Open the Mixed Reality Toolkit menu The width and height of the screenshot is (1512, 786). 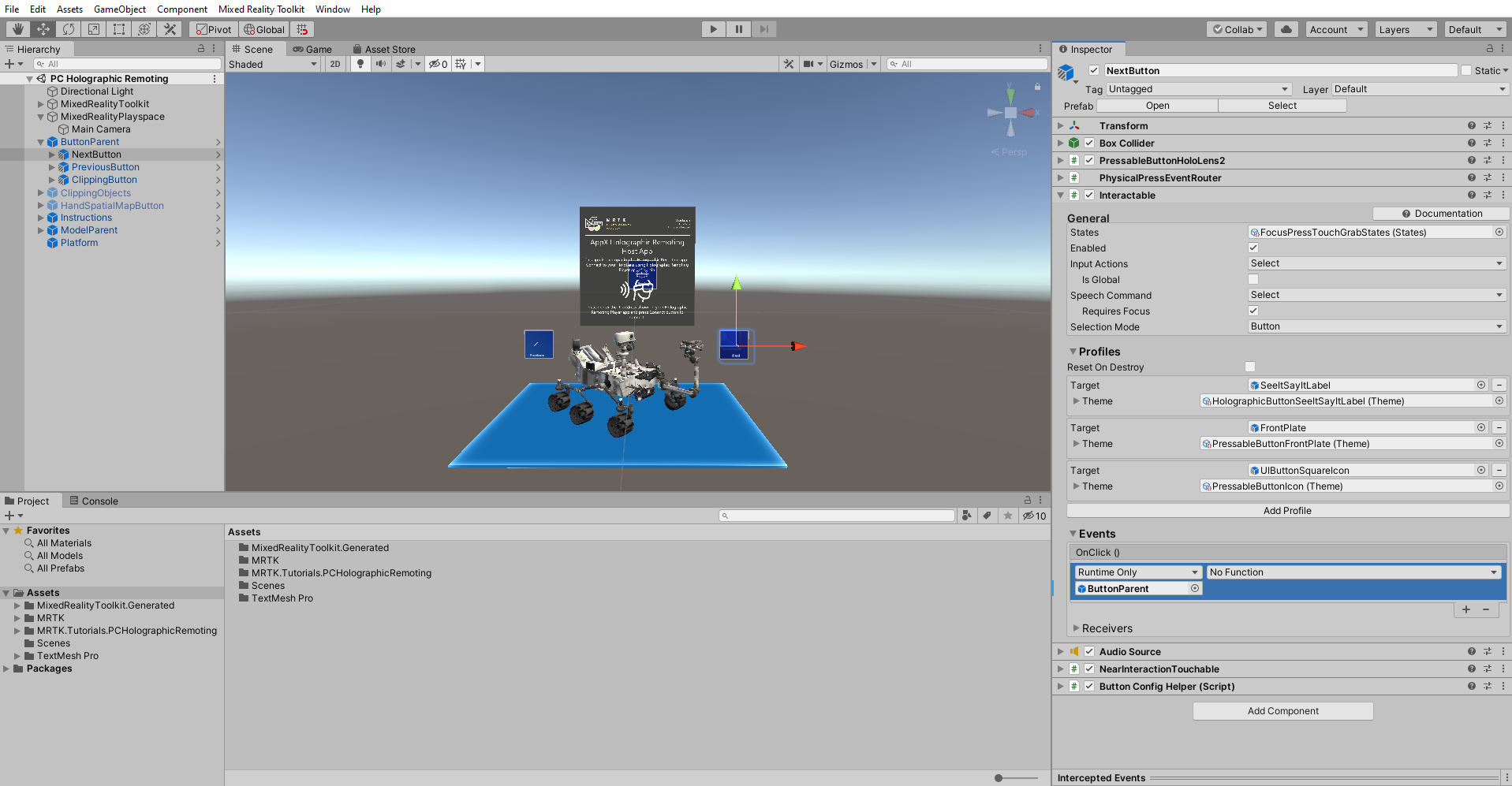point(261,9)
